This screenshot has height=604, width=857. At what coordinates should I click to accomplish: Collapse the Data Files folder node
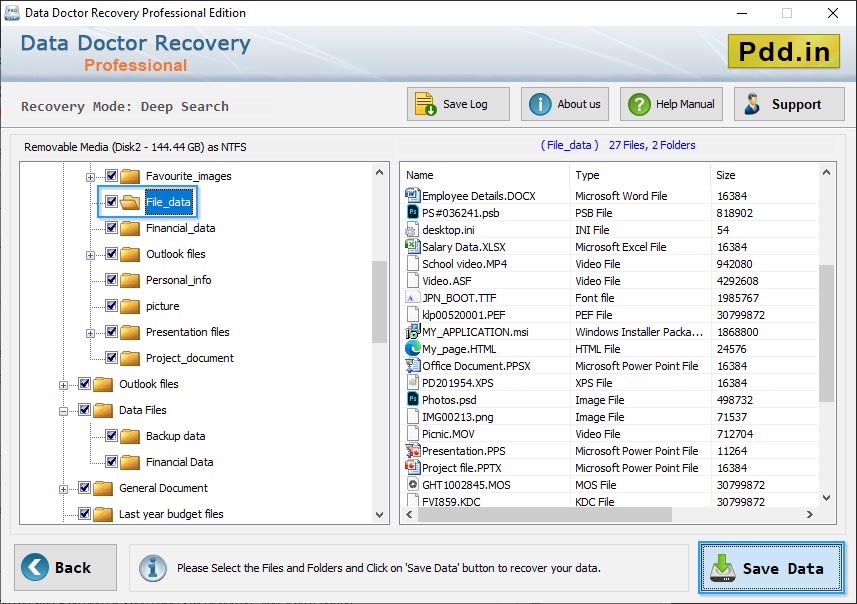click(x=63, y=411)
